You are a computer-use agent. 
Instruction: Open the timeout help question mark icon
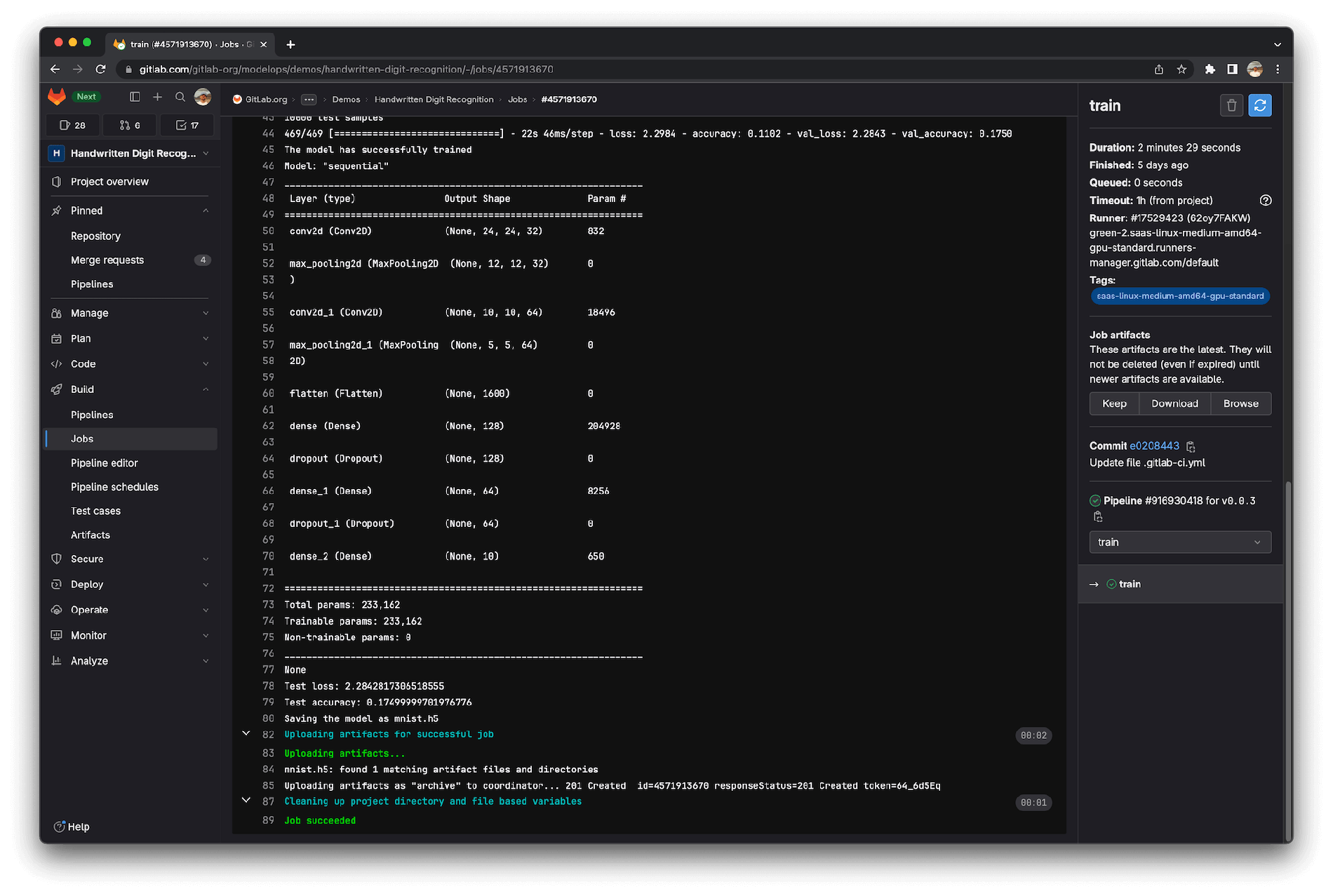[x=1265, y=201]
